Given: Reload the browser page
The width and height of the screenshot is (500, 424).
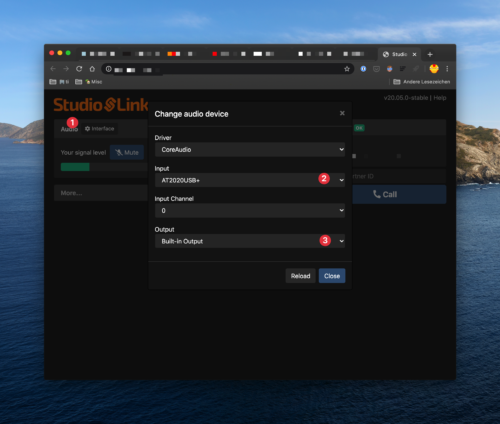Looking at the screenshot, I should [79, 69].
